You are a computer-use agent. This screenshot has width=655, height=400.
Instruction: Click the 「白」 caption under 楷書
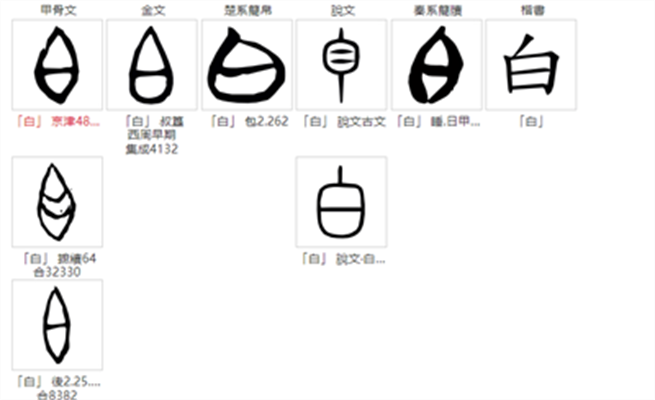(531, 122)
